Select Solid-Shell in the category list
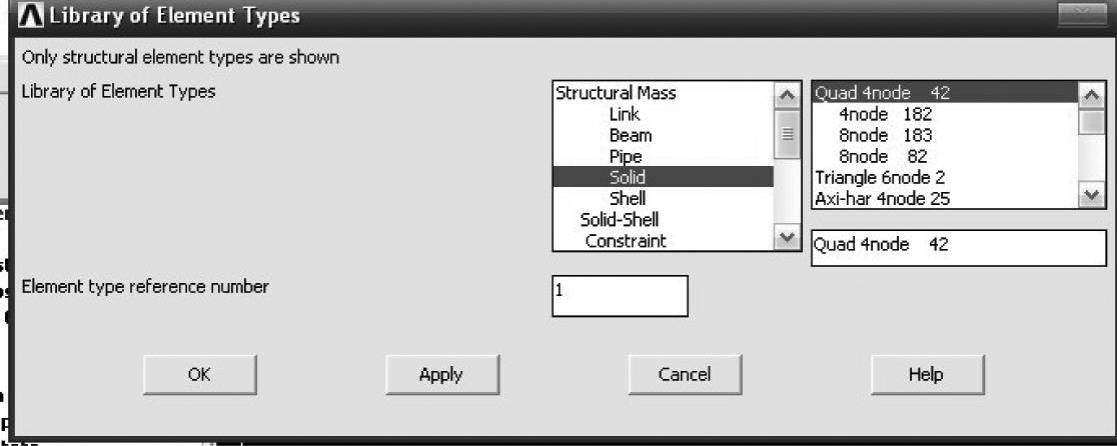The image size is (1117, 446). click(619, 219)
